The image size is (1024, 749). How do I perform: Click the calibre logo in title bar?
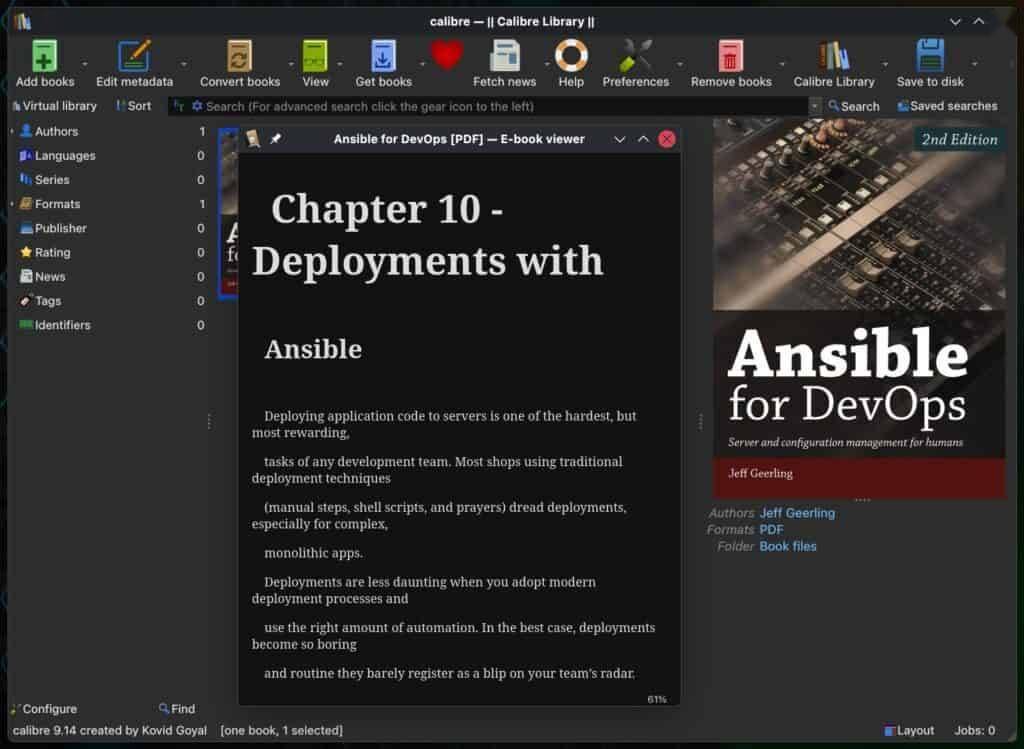pyautogui.click(x=23, y=22)
